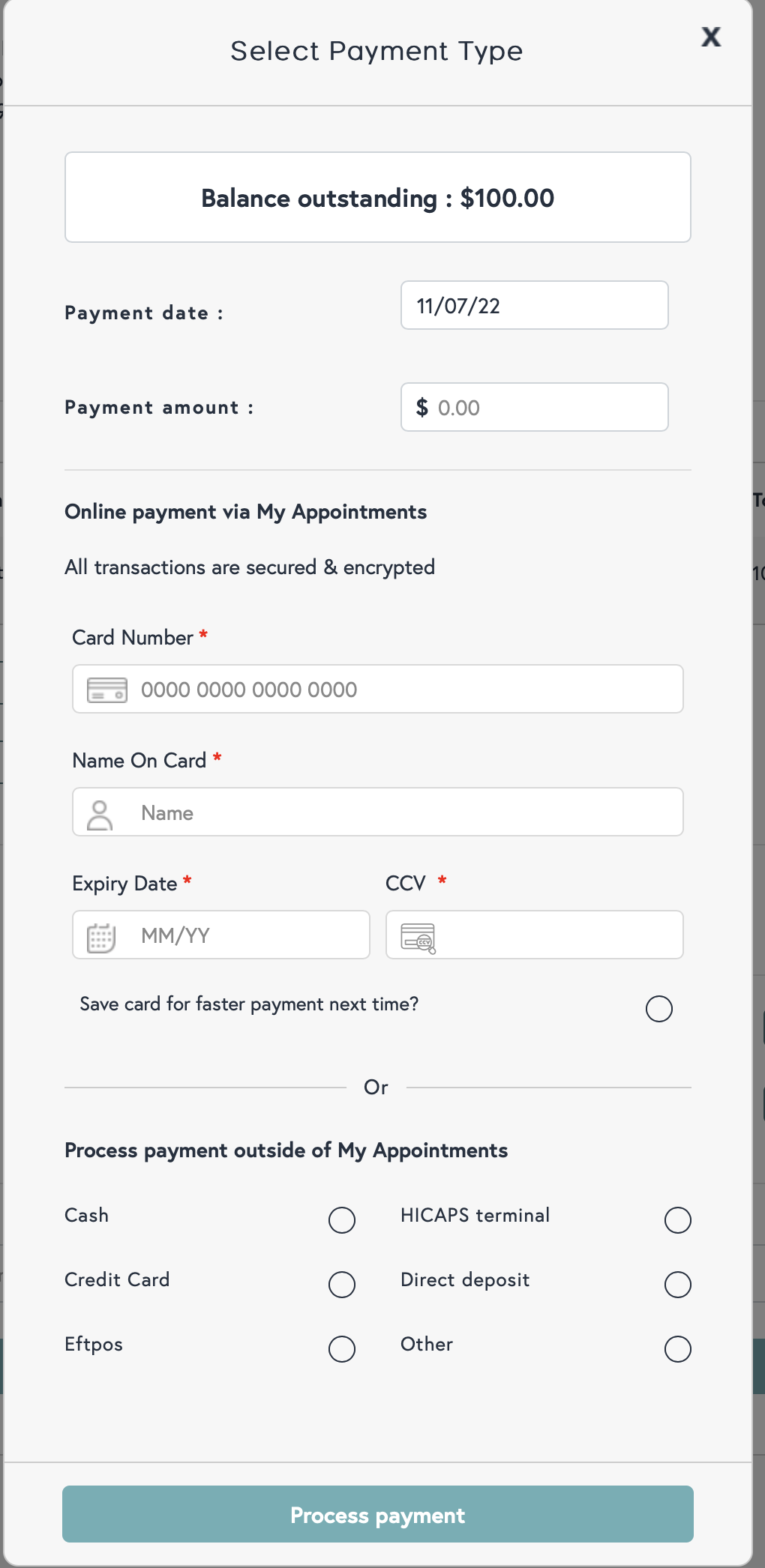Viewport: 765px width, 1568px height.
Task: Select Direct deposit radio button
Action: (x=677, y=1285)
